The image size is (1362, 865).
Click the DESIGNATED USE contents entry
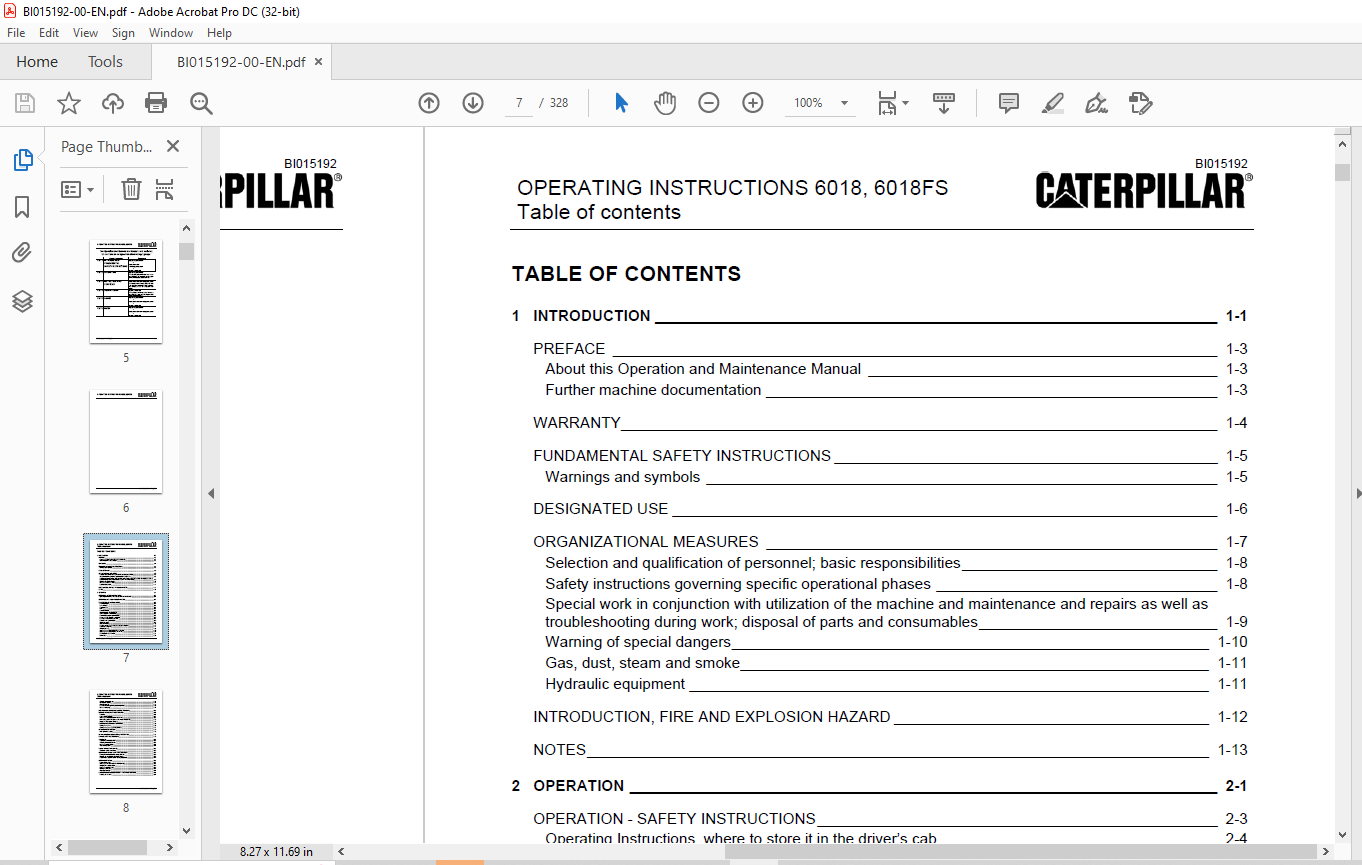tap(890, 509)
